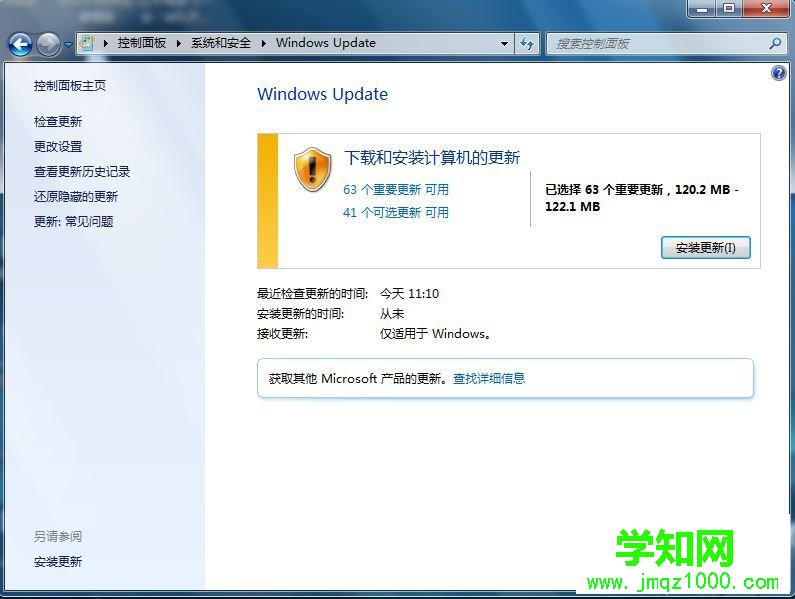The width and height of the screenshot is (795, 599).
Task: Close the Windows Update window
Action: (x=766, y=8)
